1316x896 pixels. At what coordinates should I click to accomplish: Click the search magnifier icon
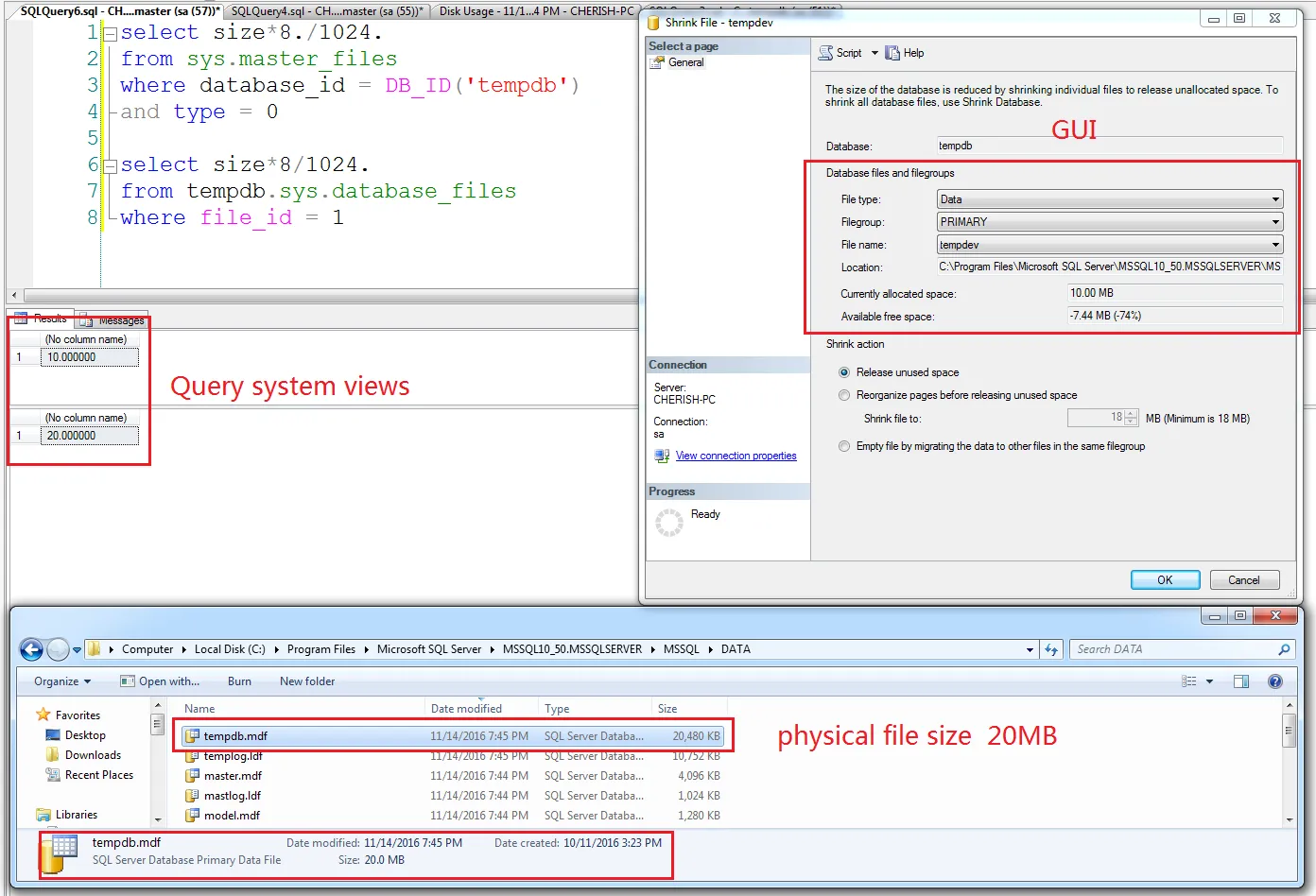[x=1284, y=649]
